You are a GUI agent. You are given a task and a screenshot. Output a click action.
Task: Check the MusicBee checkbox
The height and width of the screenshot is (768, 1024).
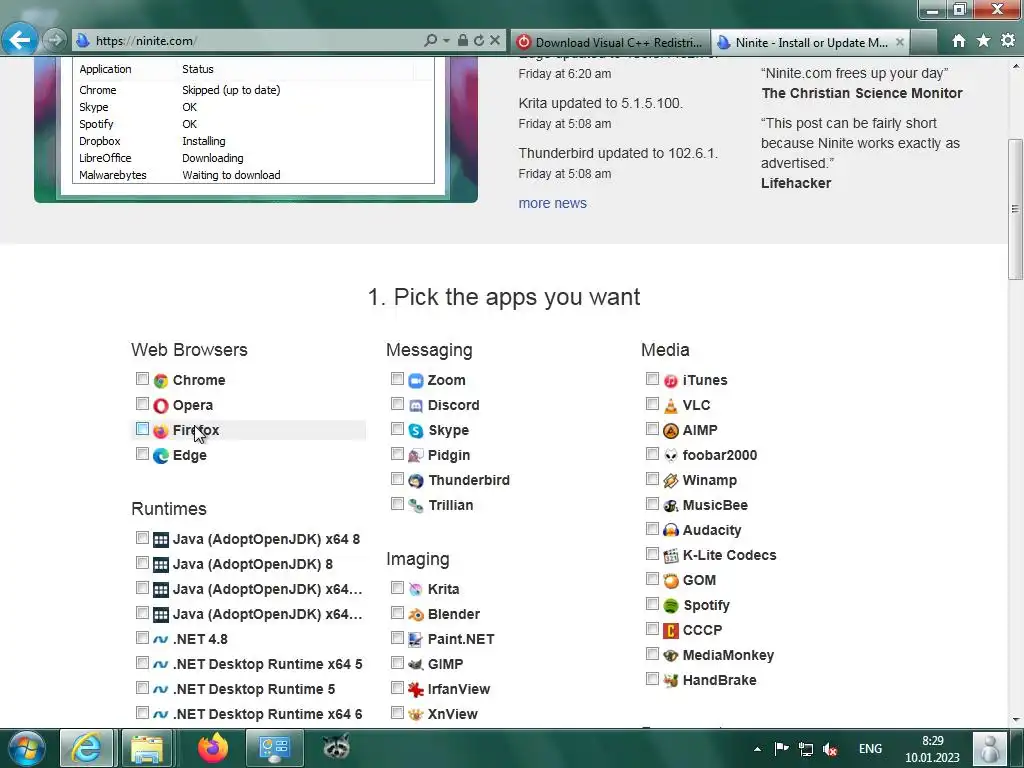tap(652, 504)
